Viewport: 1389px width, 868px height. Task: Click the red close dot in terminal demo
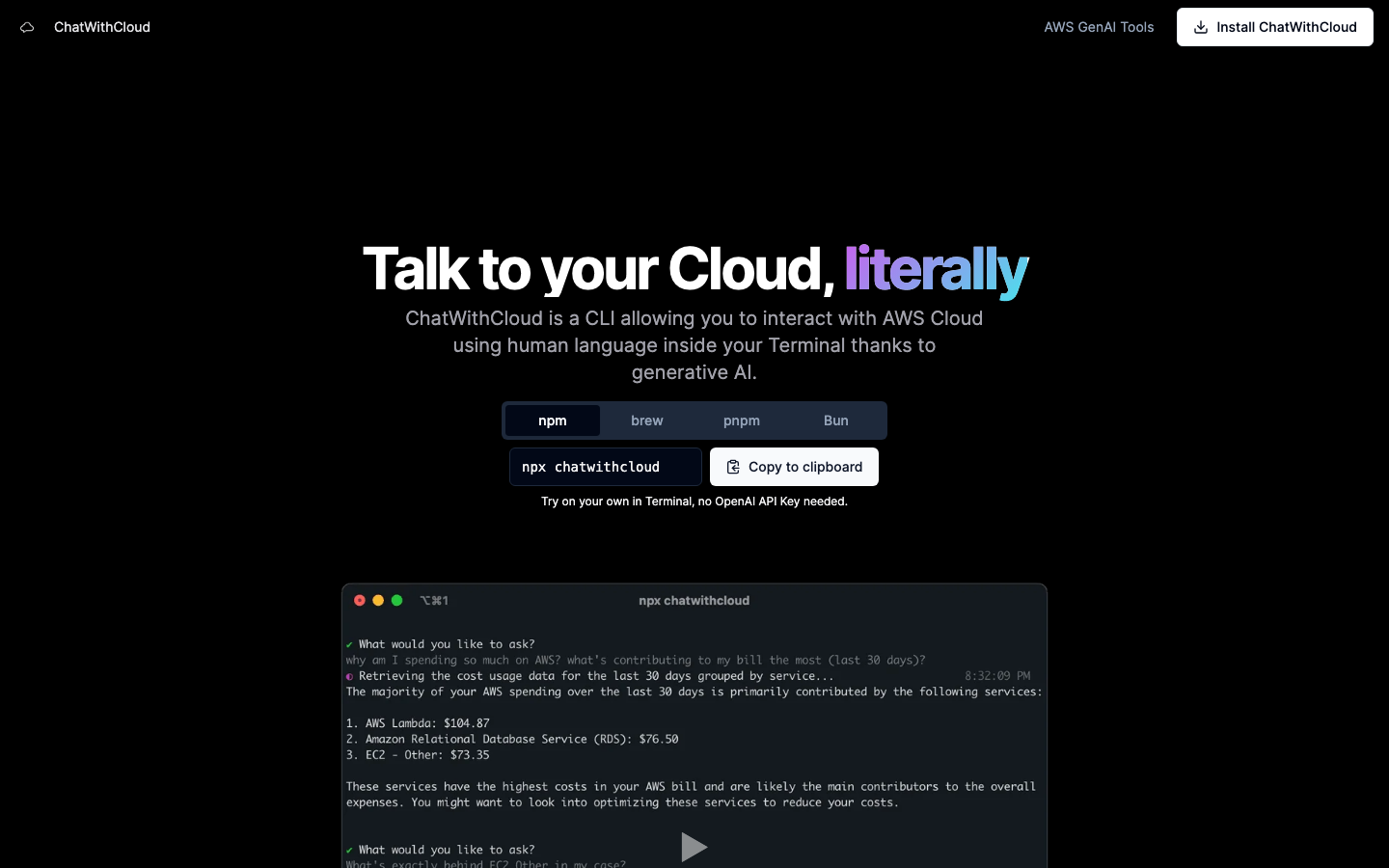tap(360, 600)
